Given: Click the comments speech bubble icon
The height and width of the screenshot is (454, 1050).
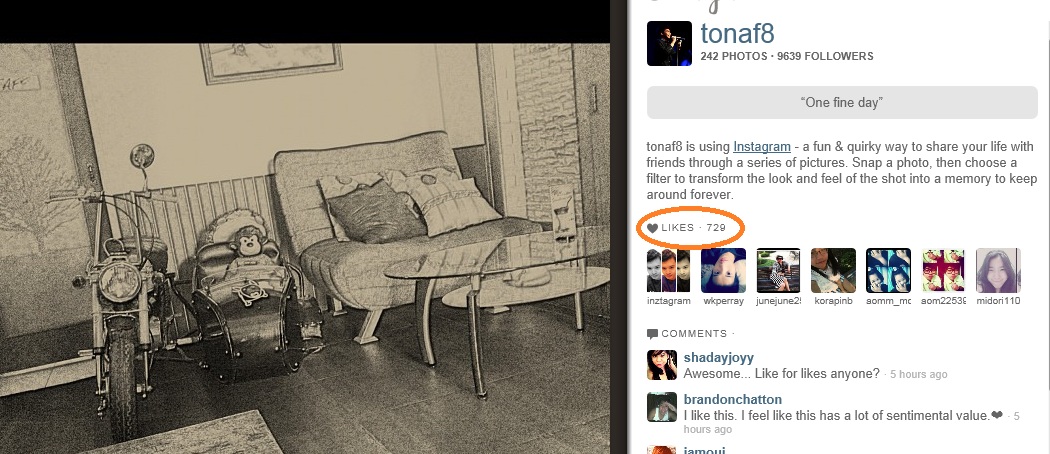Looking at the screenshot, I should click(x=653, y=334).
